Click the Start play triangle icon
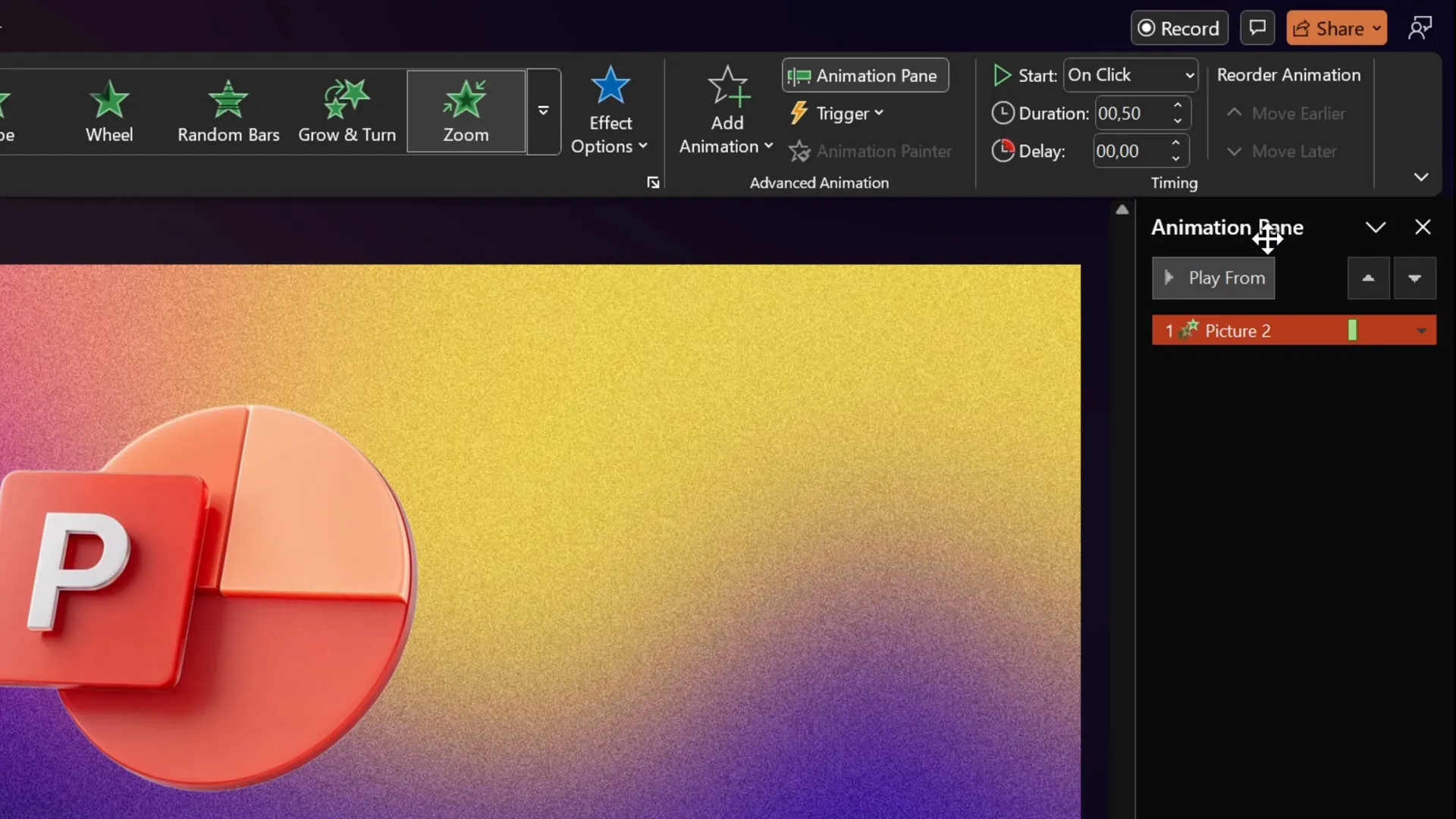 coord(1002,75)
